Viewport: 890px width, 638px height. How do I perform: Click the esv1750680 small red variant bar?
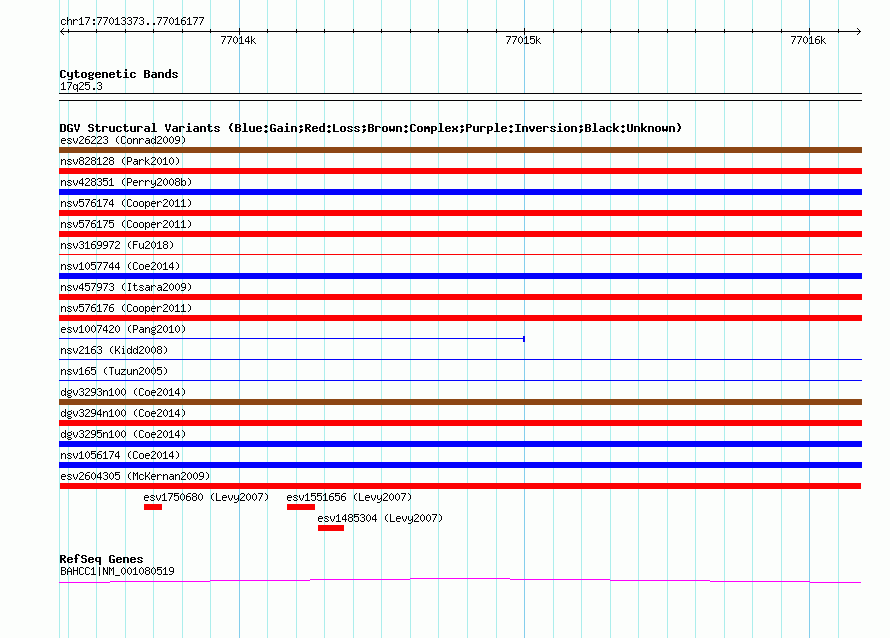(x=152, y=507)
